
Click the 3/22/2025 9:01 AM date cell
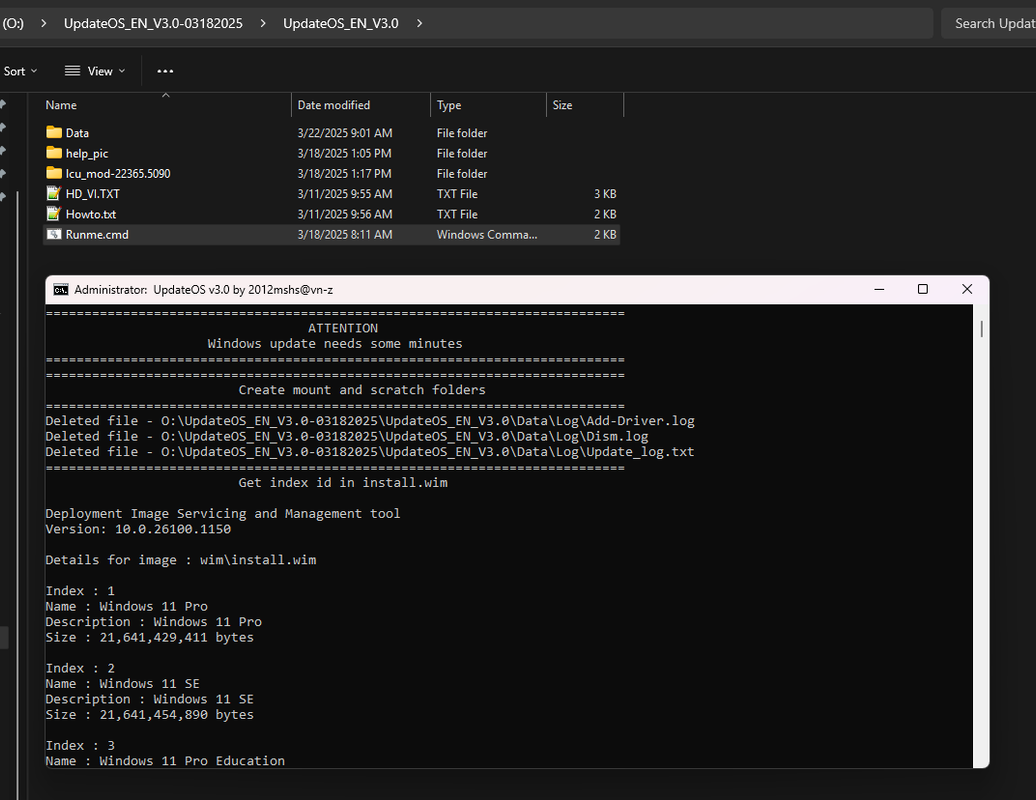(345, 133)
